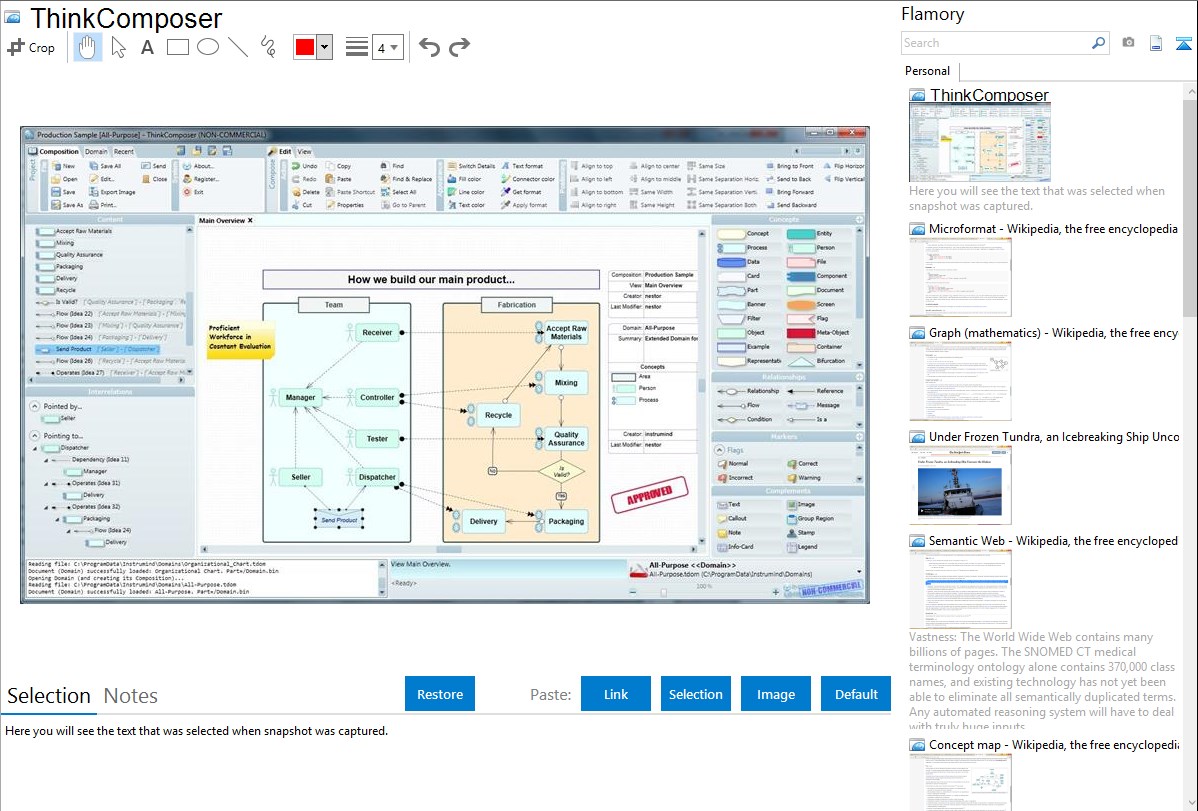Click the rightmost icon beside the Search field
1198x811 pixels.
click(x=1183, y=43)
